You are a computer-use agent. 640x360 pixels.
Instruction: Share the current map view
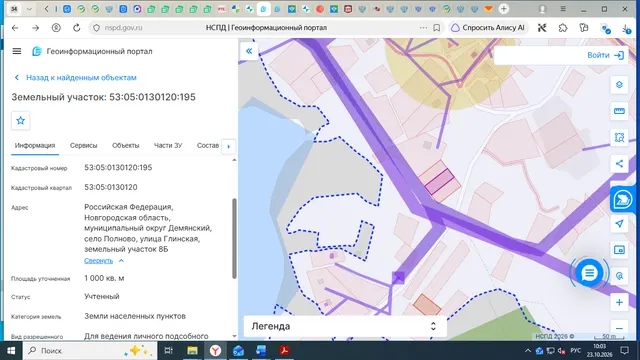(619, 164)
